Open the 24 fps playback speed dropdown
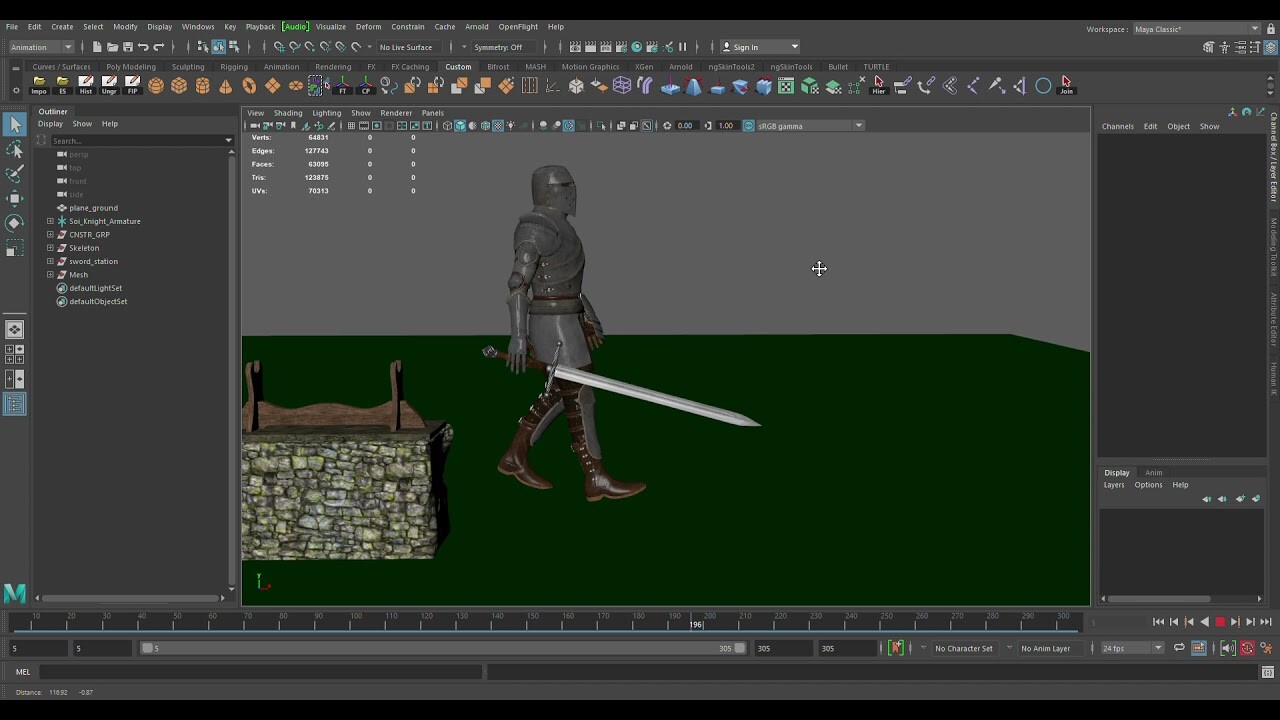This screenshot has height=720, width=1280. tap(1130, 648)
